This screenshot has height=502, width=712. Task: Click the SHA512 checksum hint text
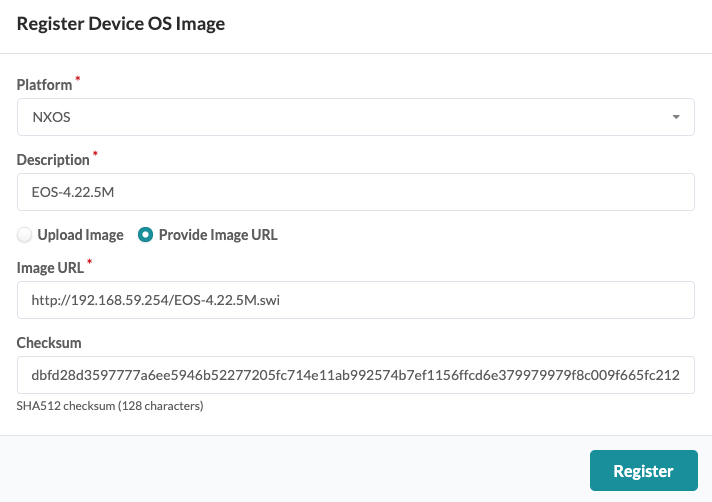pos(110,406)
